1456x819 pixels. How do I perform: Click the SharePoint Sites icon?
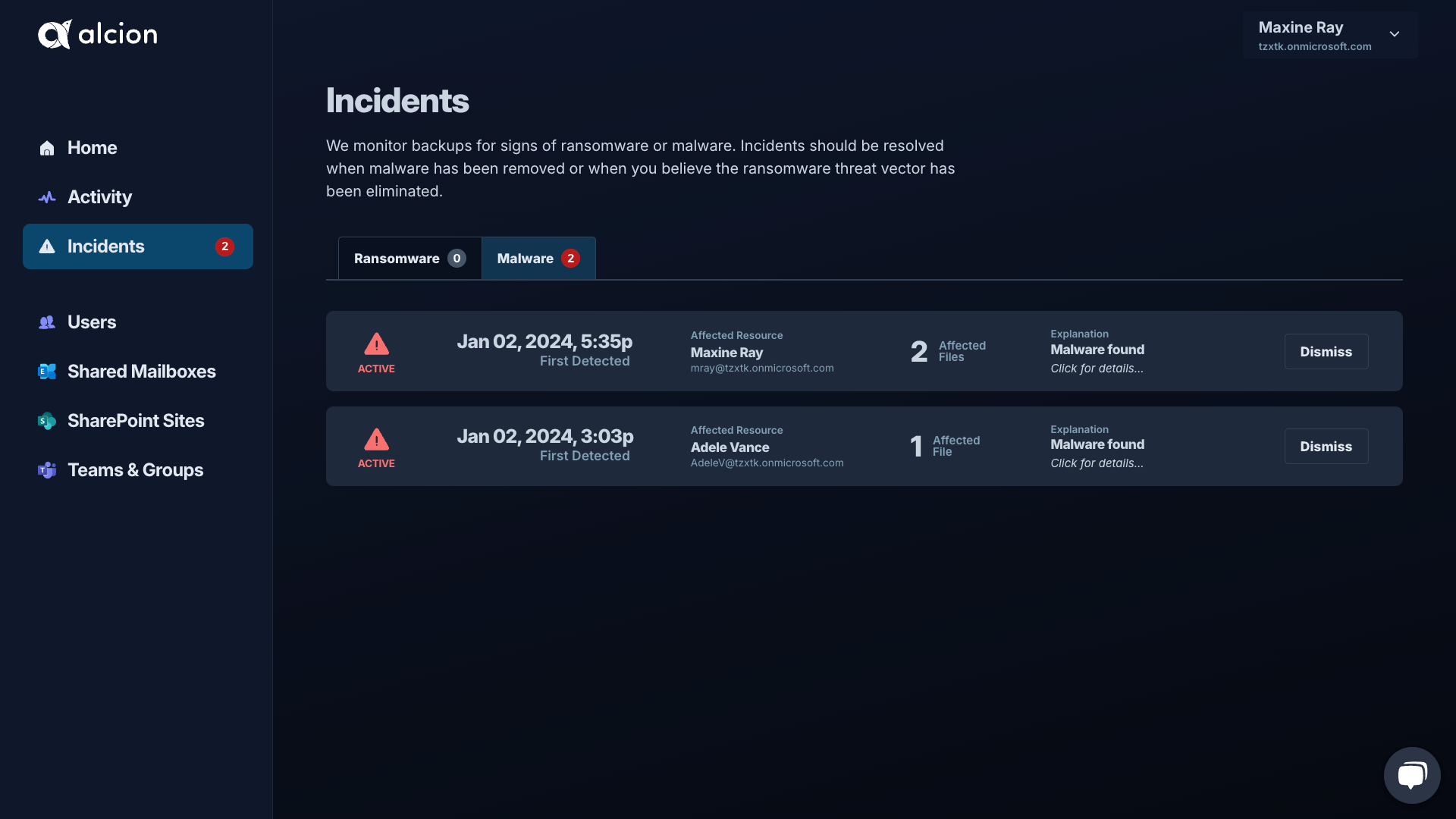point(47,421)
